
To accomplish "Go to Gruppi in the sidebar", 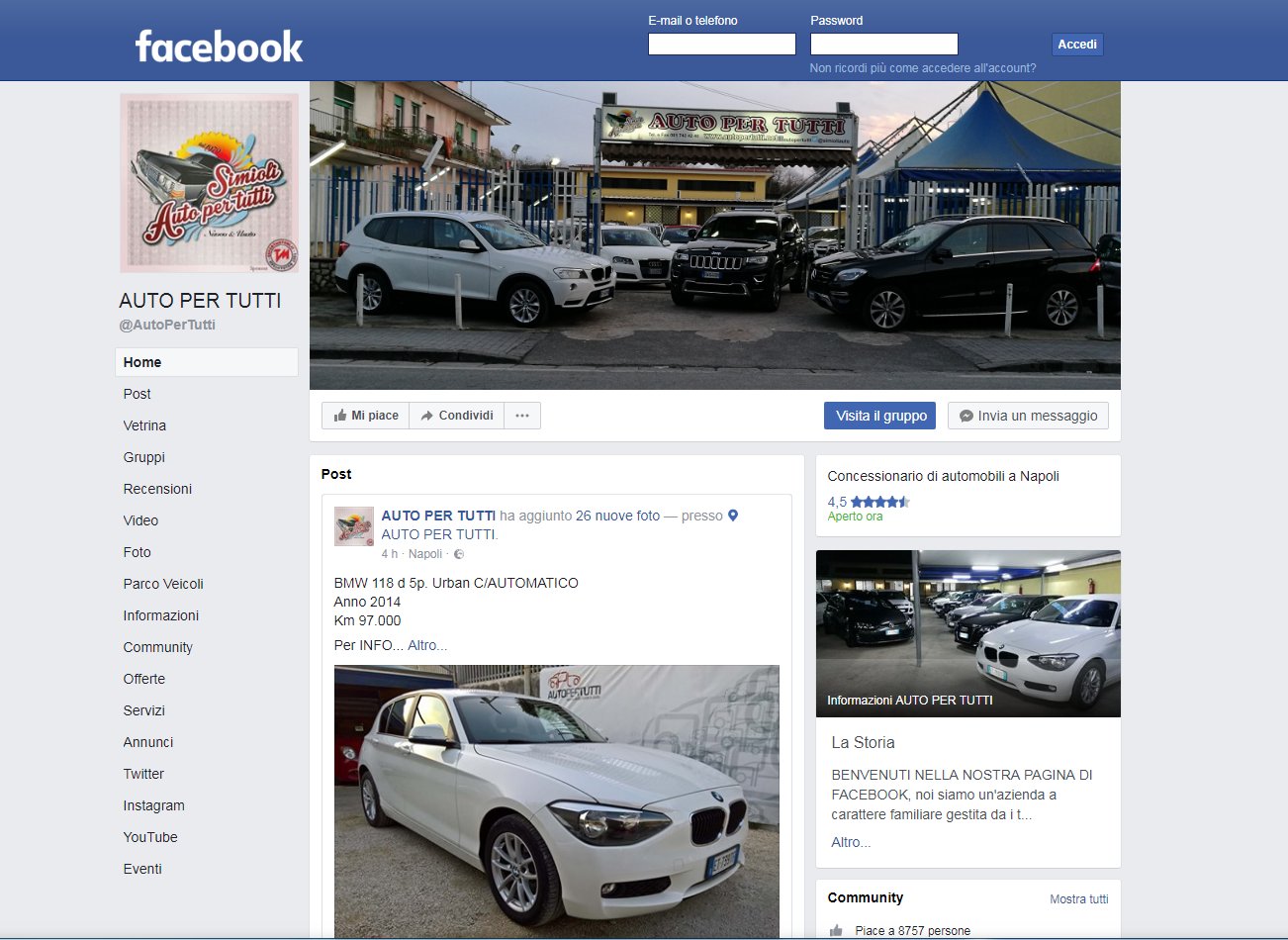I will (x=144, y=457).
